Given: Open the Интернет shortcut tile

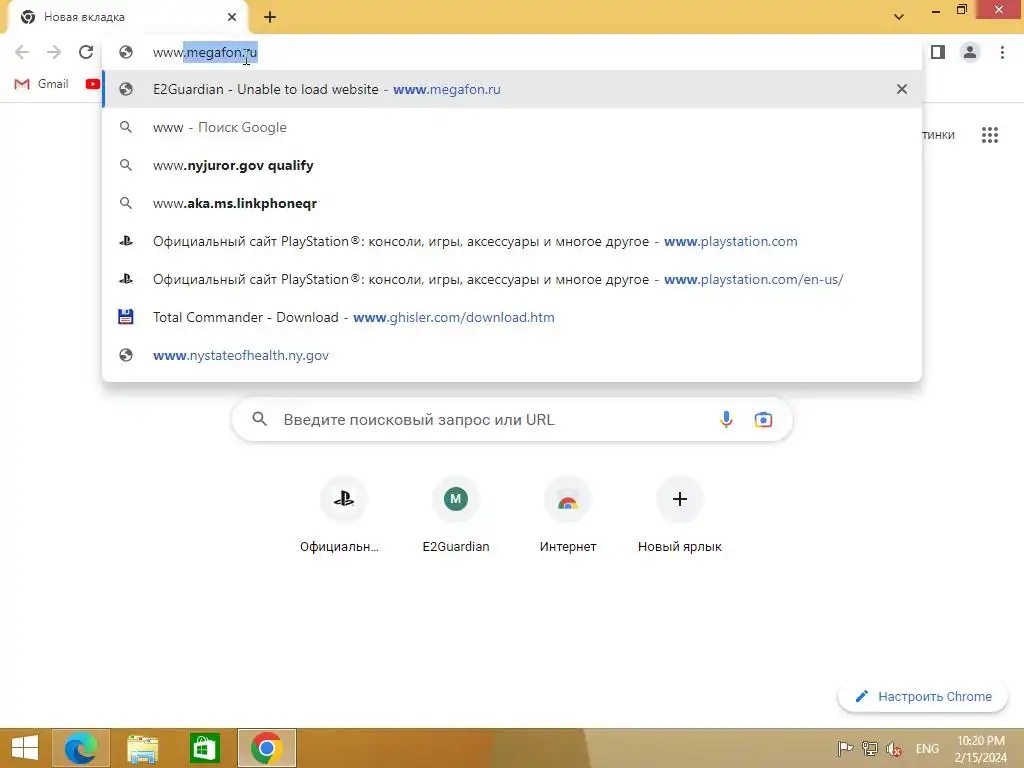Looking at the screenshot, I should [568, 515].
